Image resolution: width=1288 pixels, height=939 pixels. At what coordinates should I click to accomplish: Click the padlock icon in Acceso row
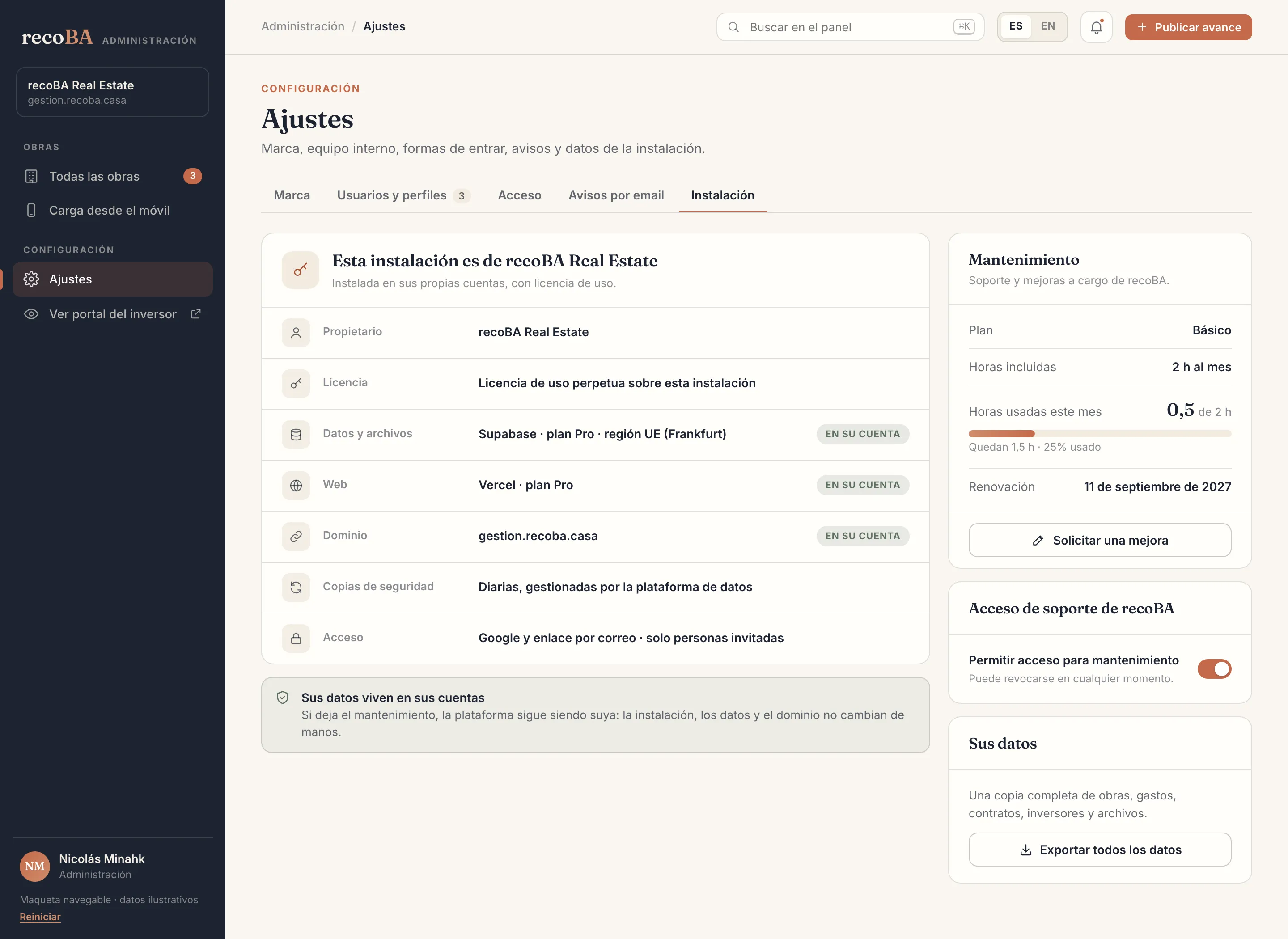[x=296, y=639]
